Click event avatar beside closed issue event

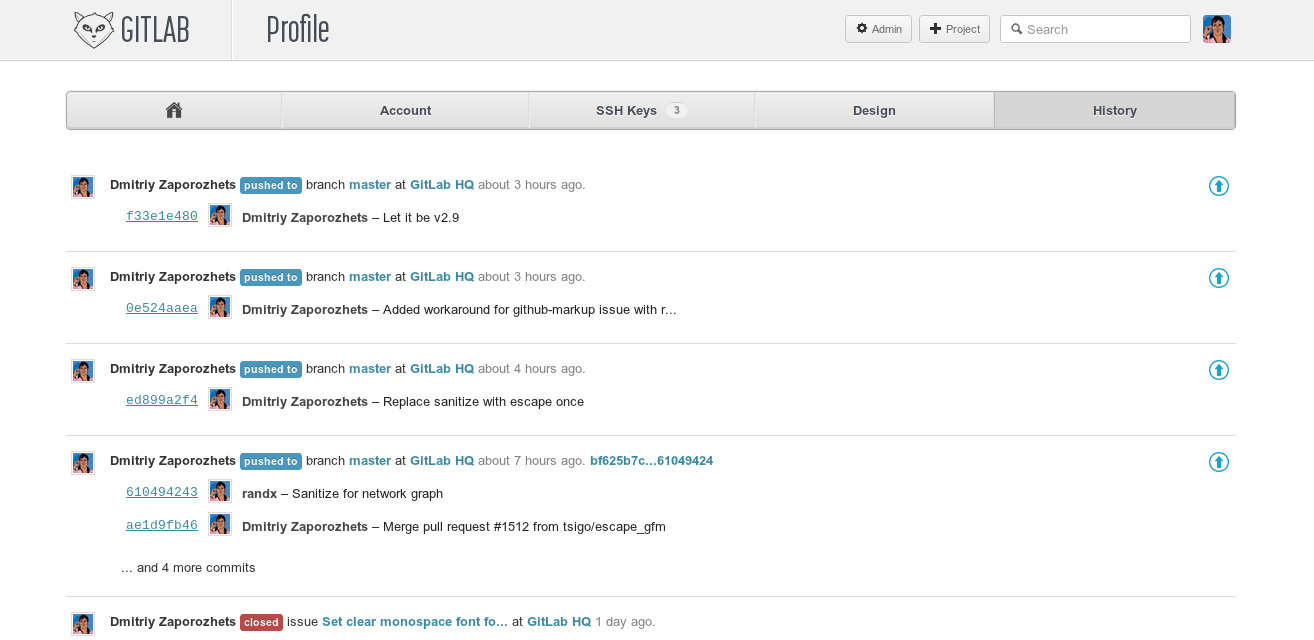pyautogui.click(x=83, y=624)
